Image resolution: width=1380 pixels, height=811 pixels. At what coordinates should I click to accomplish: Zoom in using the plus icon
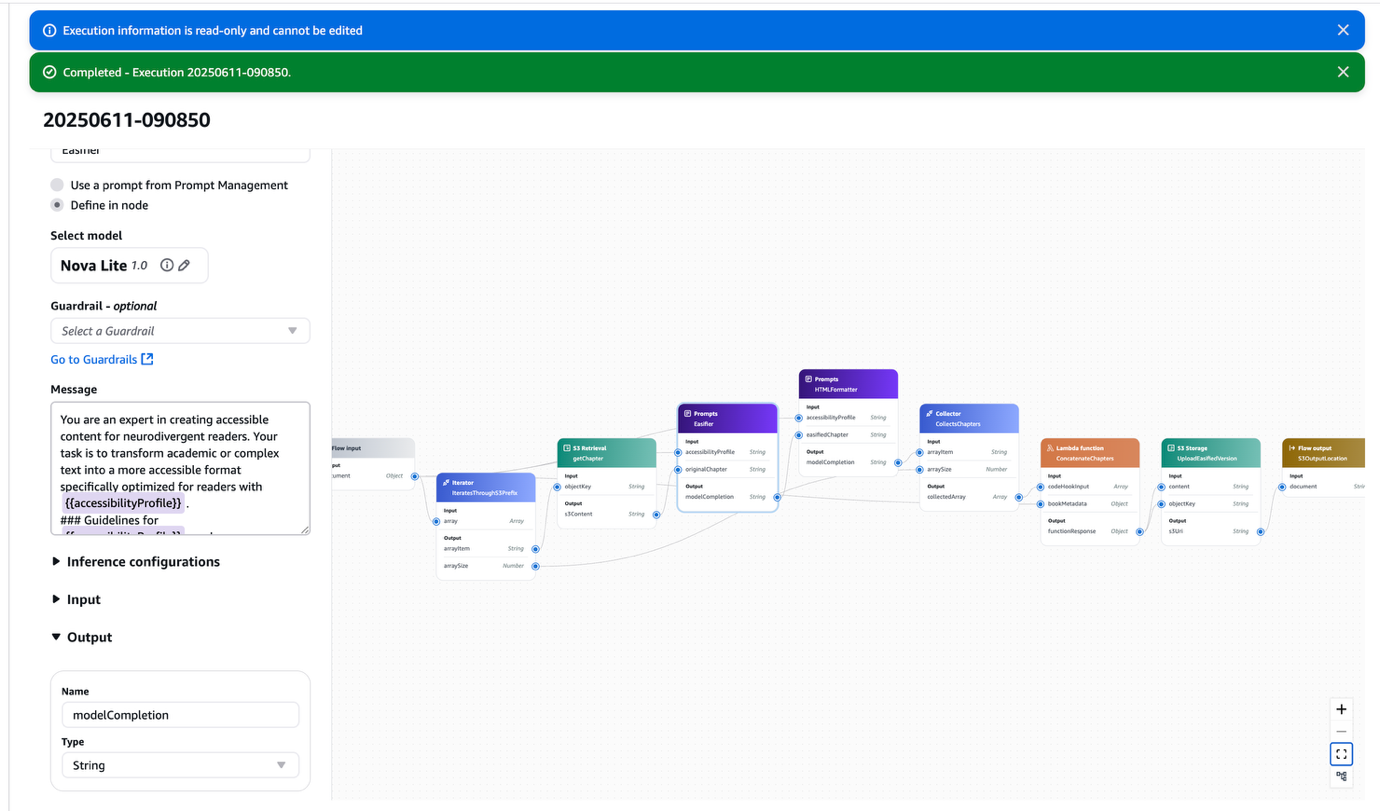tap(1340, 708)
